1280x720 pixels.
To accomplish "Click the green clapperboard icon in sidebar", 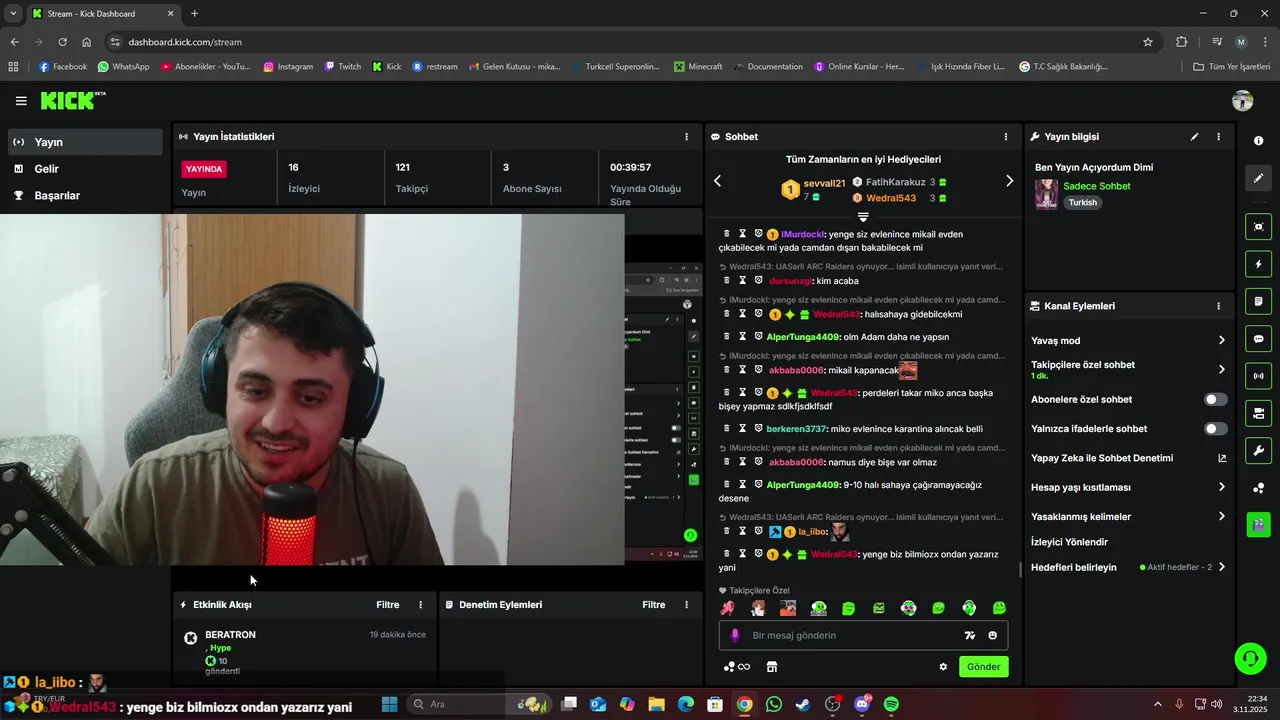I will 1258,524.
